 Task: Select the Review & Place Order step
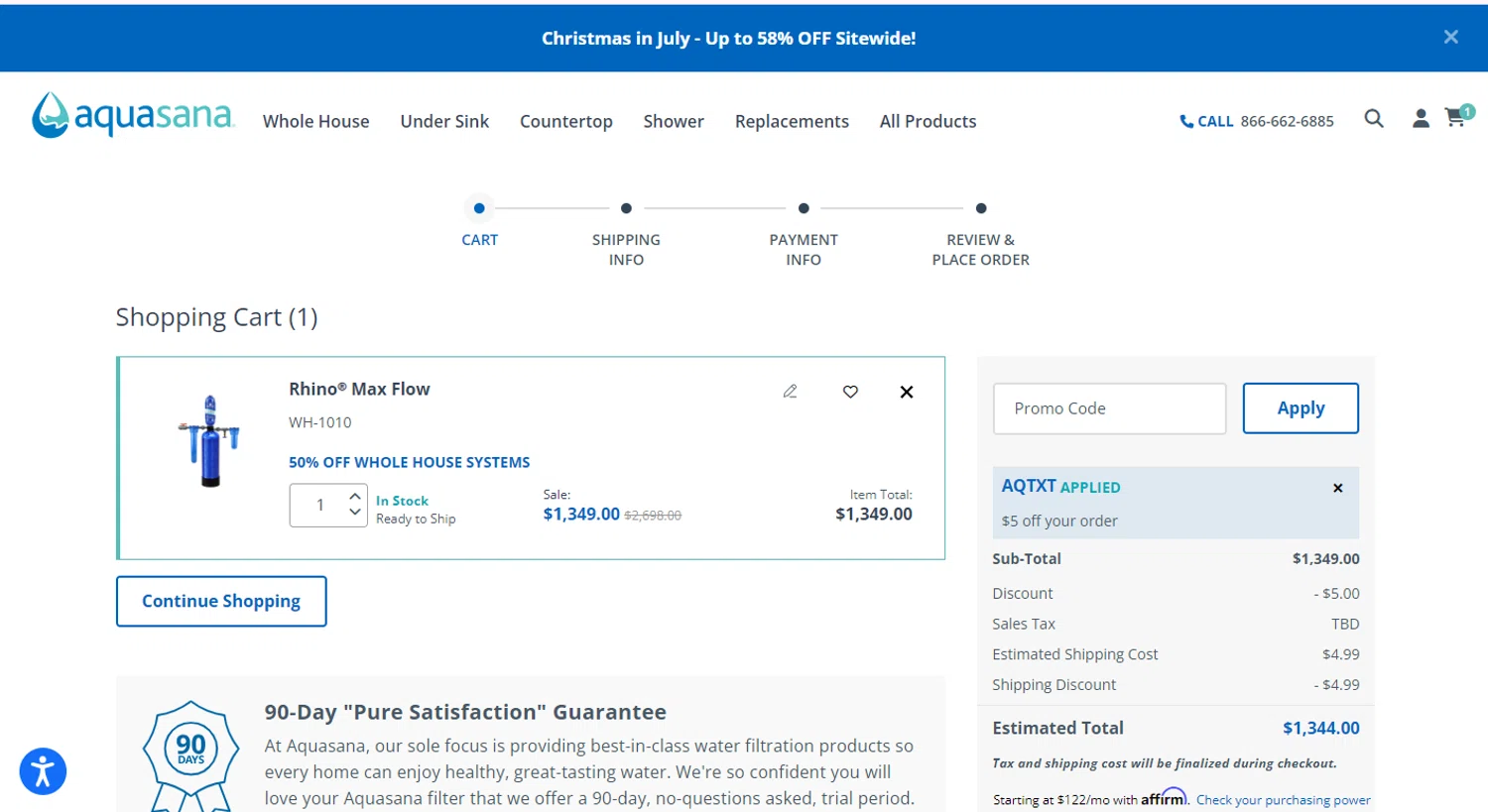click(x=980, y=233)
